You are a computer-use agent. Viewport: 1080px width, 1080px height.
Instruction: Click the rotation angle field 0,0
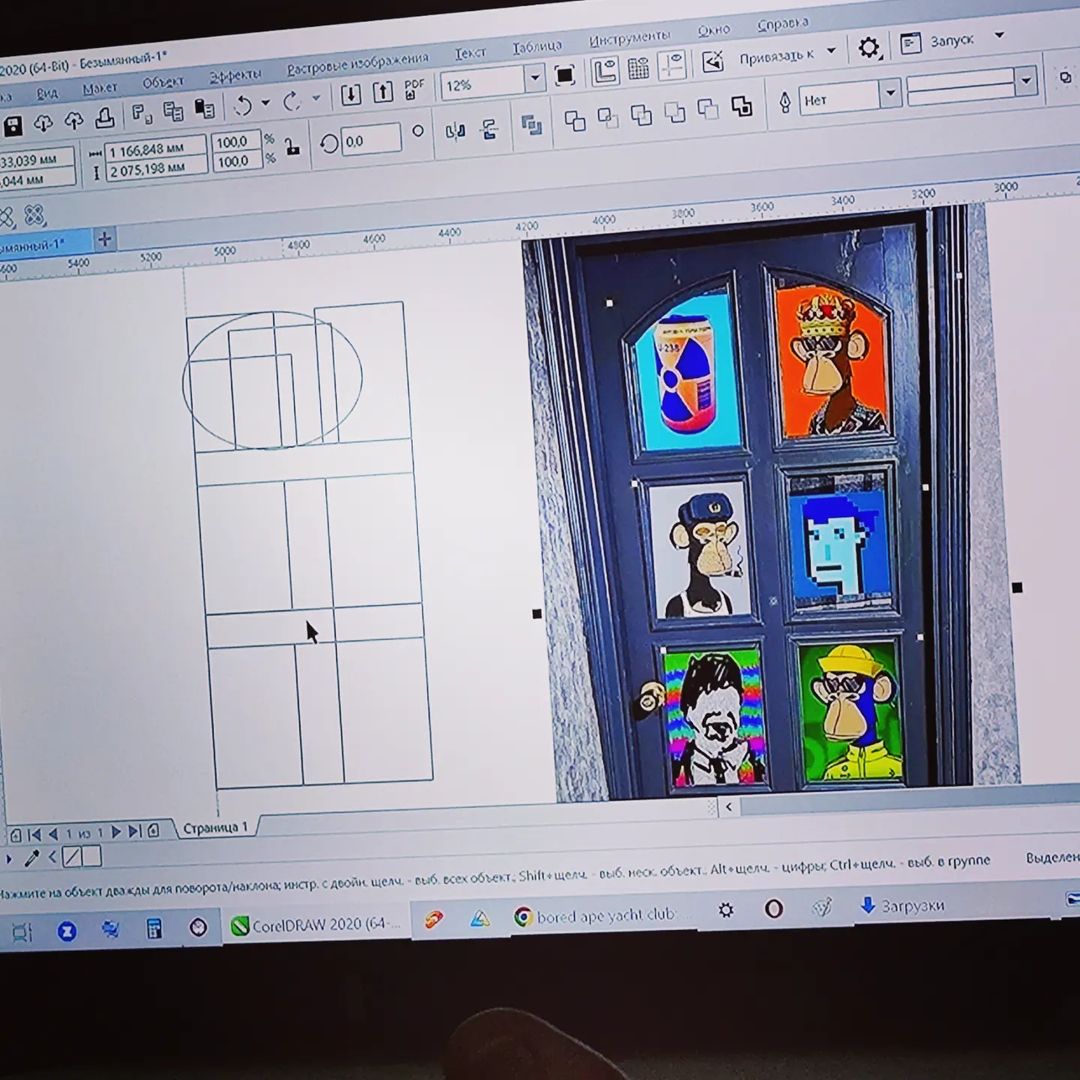(371, 141)
